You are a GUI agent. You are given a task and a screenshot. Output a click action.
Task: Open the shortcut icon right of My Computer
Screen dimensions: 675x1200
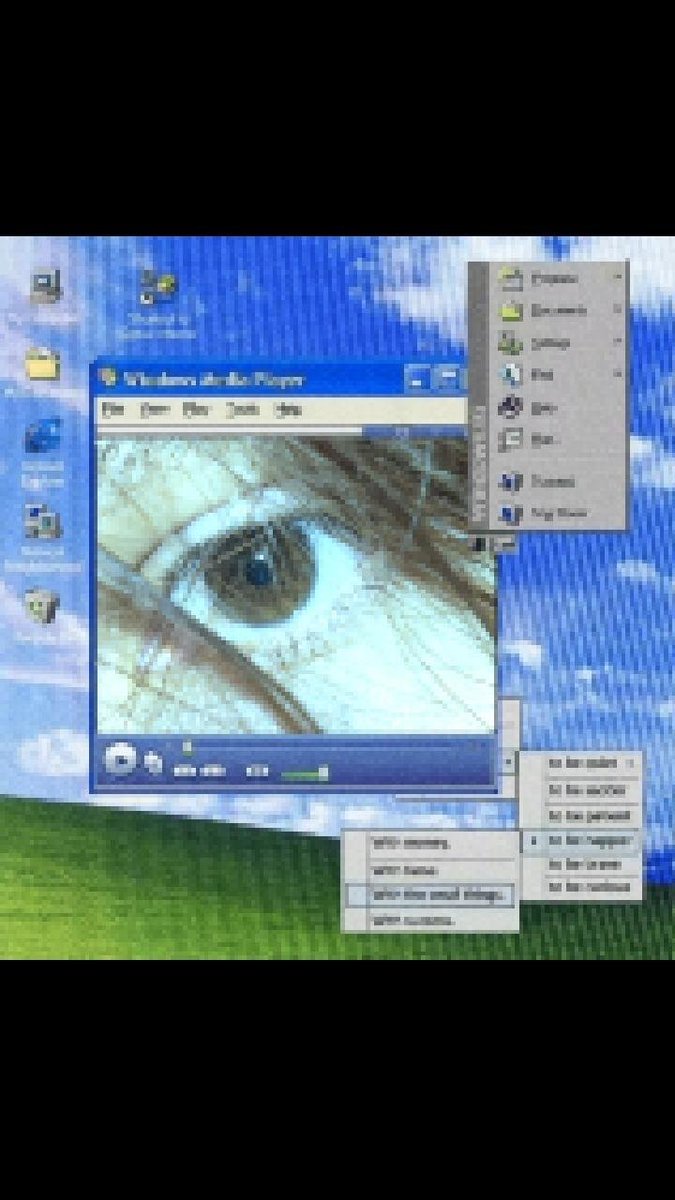pyautogui.click(x=157, y=288)
